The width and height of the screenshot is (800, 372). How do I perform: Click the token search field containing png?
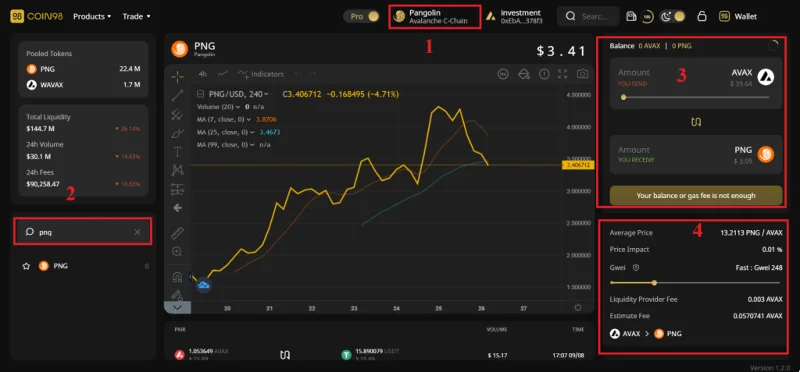83,232
